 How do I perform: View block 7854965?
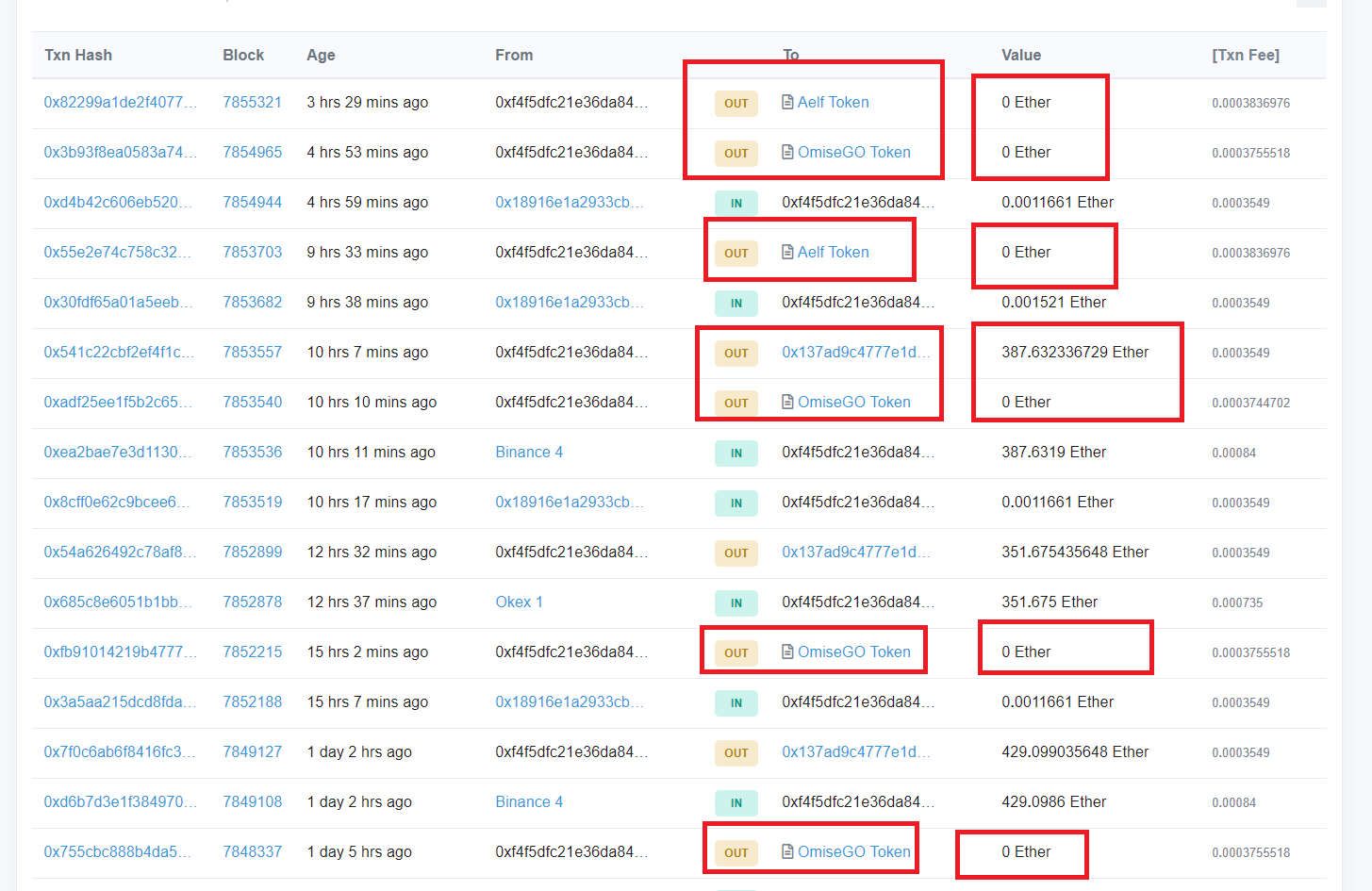pyautogui.click(x=253, y=152)
